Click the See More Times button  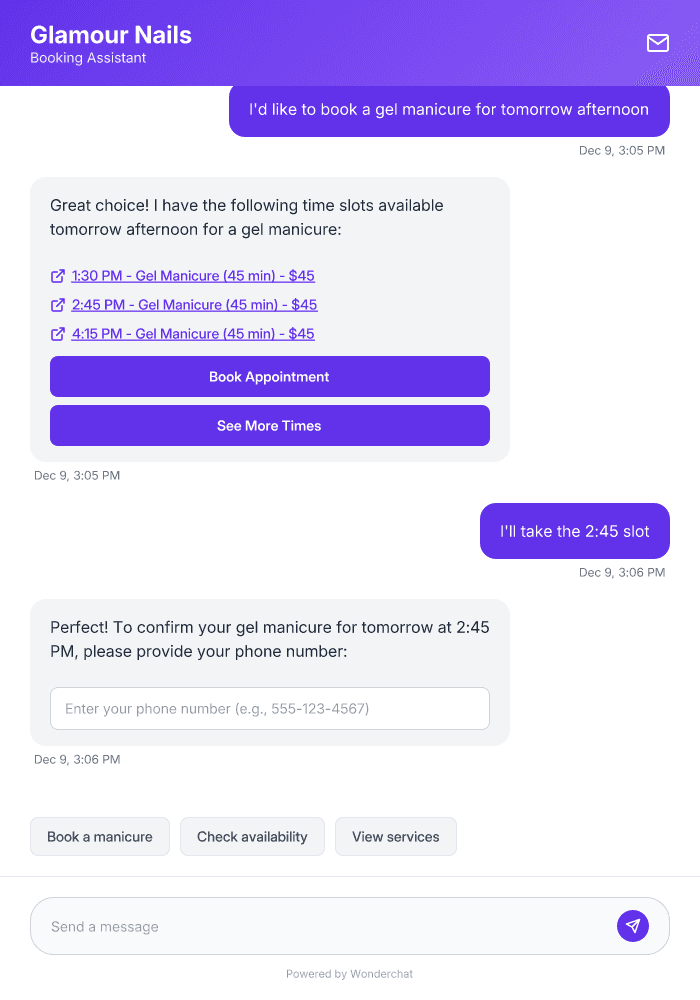tap(270, 425)
